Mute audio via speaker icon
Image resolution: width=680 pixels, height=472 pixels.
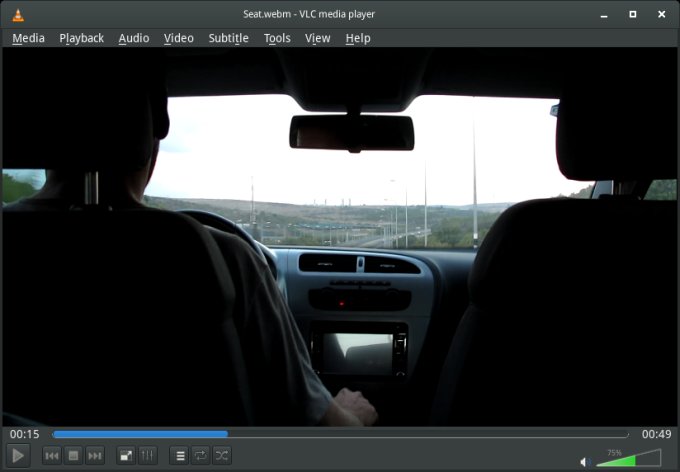click(x=585, y=462)
